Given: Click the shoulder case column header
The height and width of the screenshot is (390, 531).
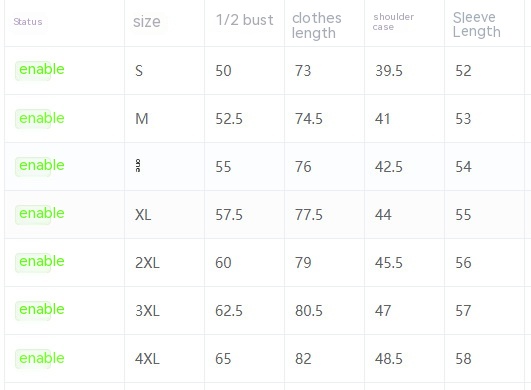Looking at the screenshot, I should [393, 22].
